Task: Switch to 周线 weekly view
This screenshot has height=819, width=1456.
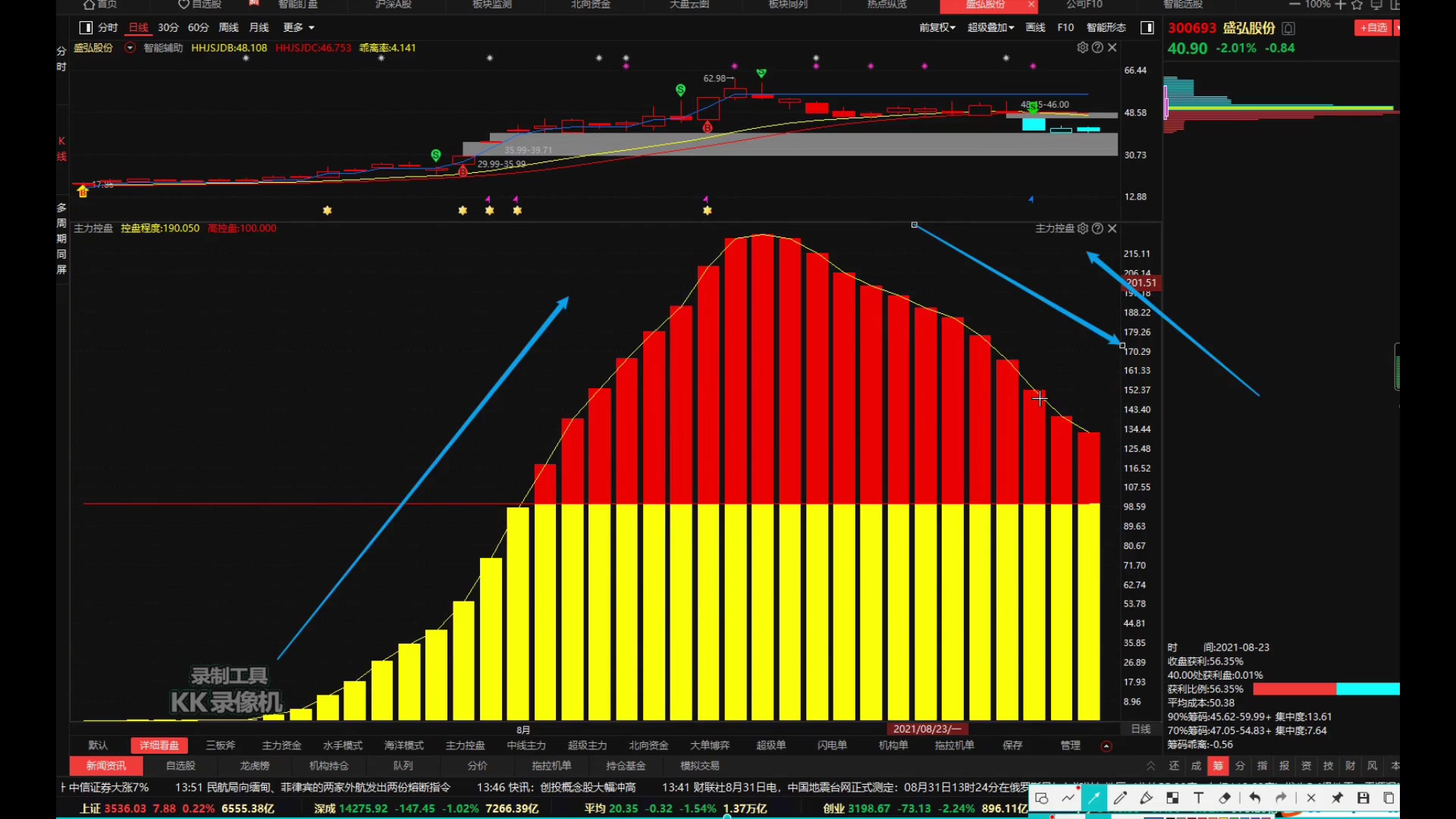Action: (228, 27)
